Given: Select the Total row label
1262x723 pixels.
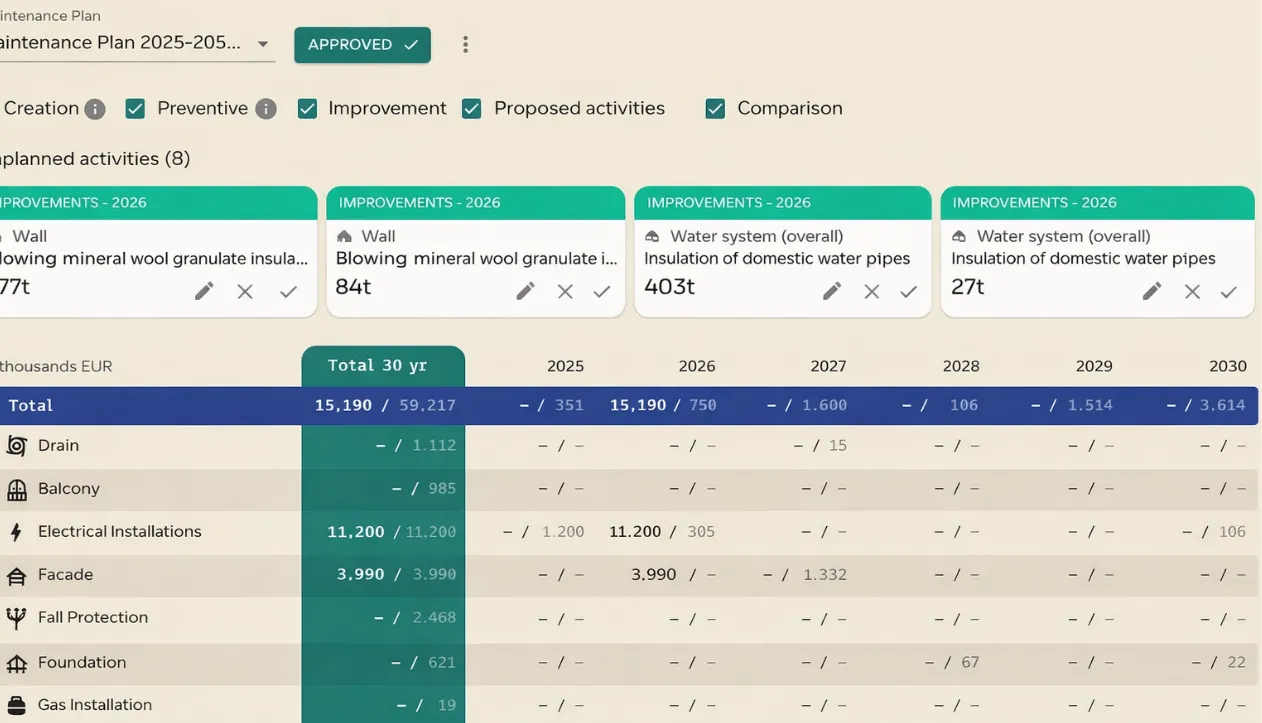Looking at the screenshot, I should [31, 406].
